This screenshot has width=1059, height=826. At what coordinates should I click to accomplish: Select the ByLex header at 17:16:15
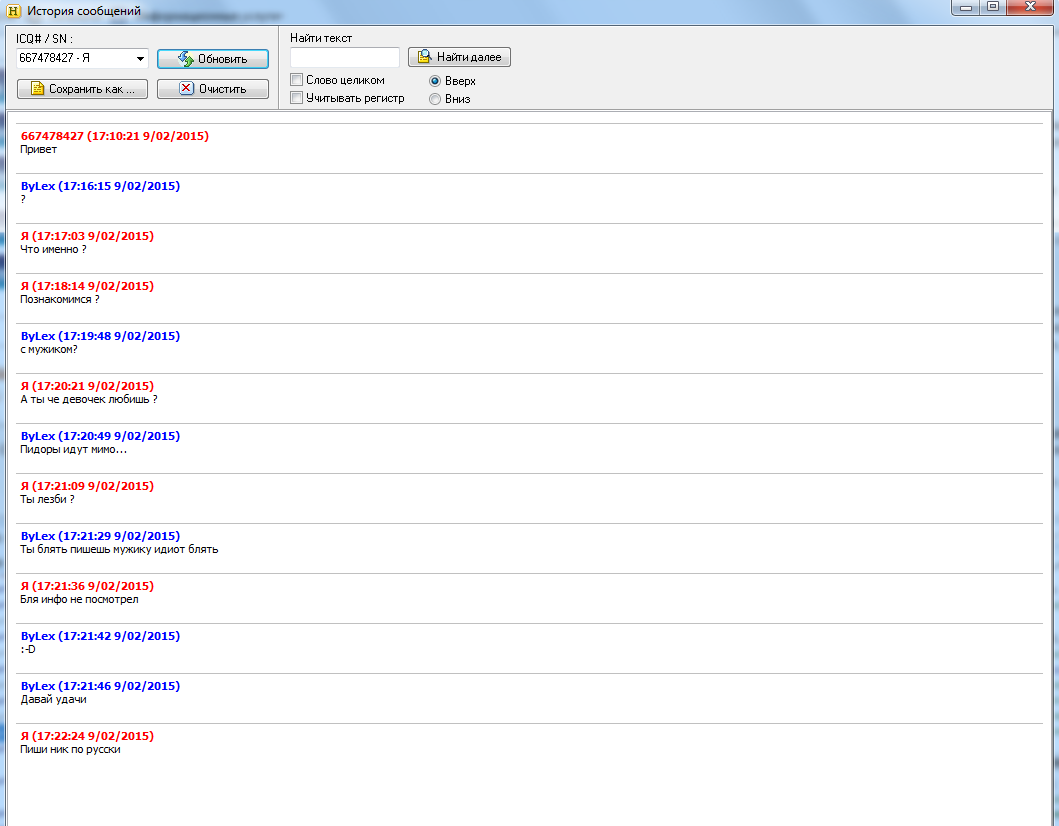[x=100, y=186]
